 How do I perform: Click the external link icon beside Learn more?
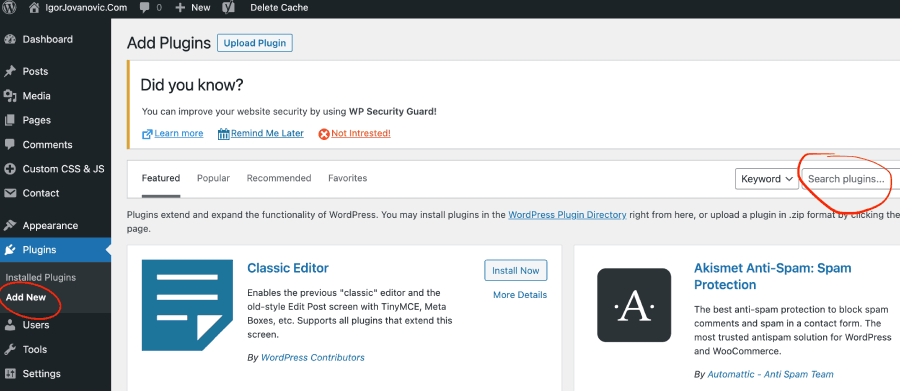tap(147, 134)
